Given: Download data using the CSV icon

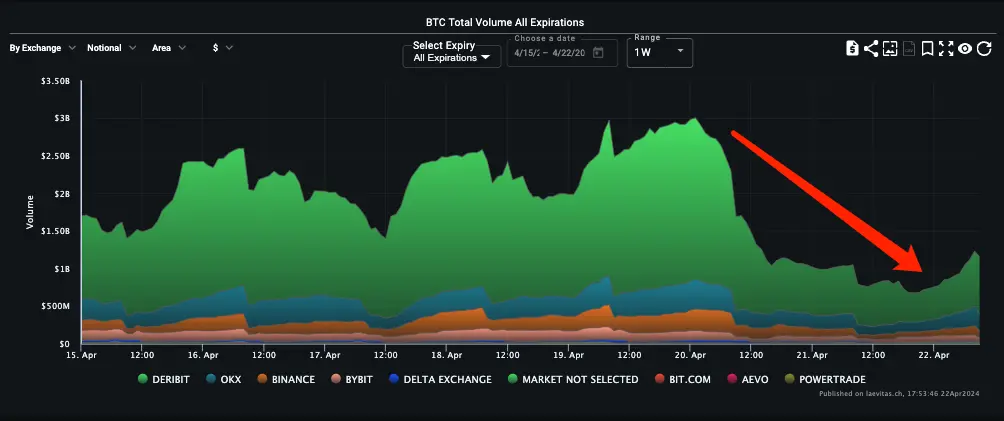Looking at the screenshot, I should point(909,48).
